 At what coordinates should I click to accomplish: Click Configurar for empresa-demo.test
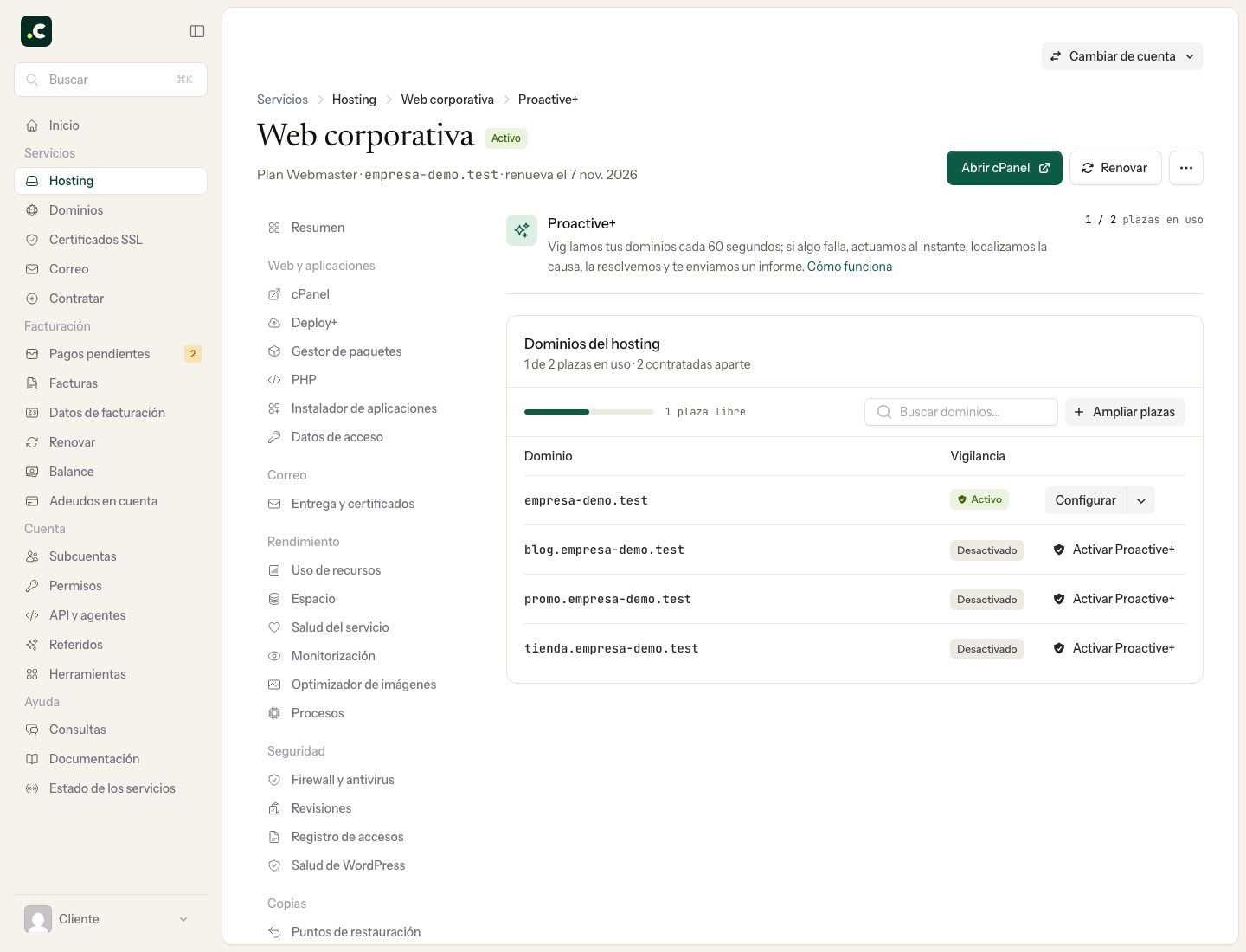(x=1086, y=500)
